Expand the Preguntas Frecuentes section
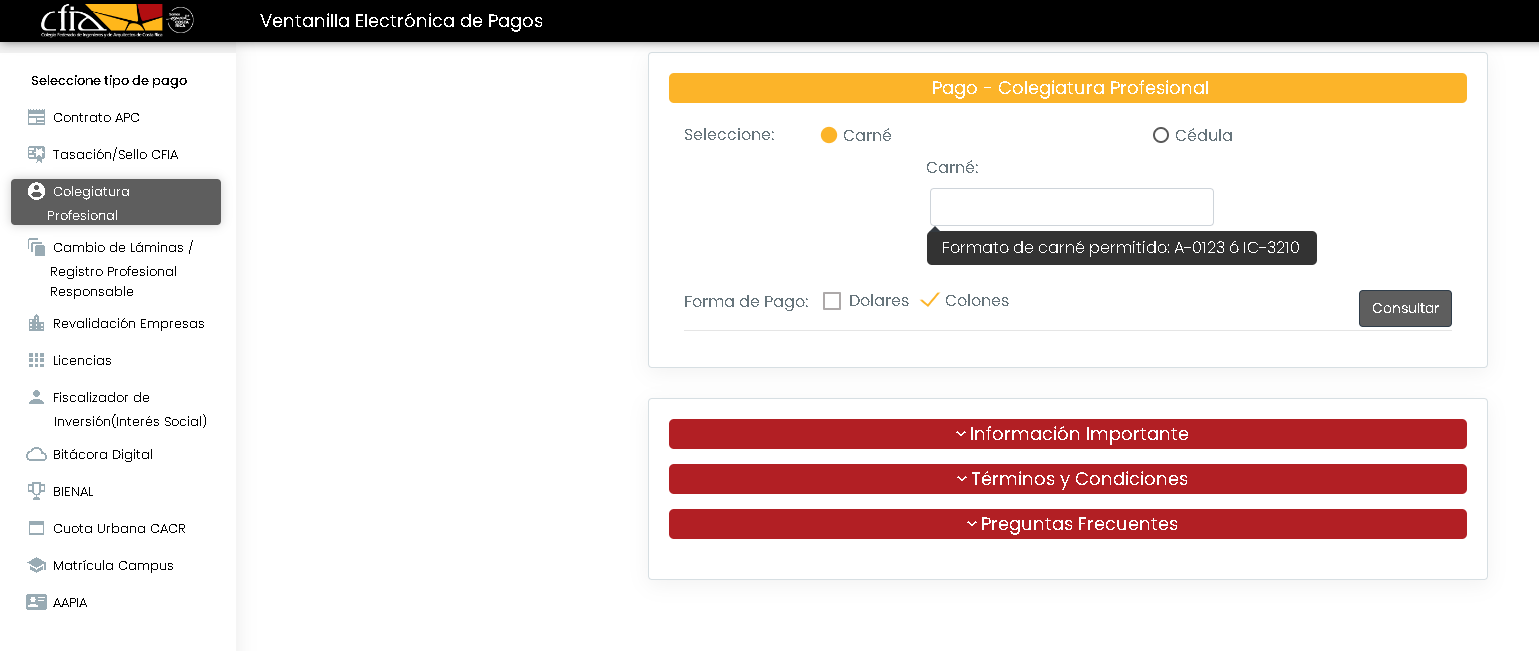The height and width of the screenshot is (651, 1539). coord(1067,524)
